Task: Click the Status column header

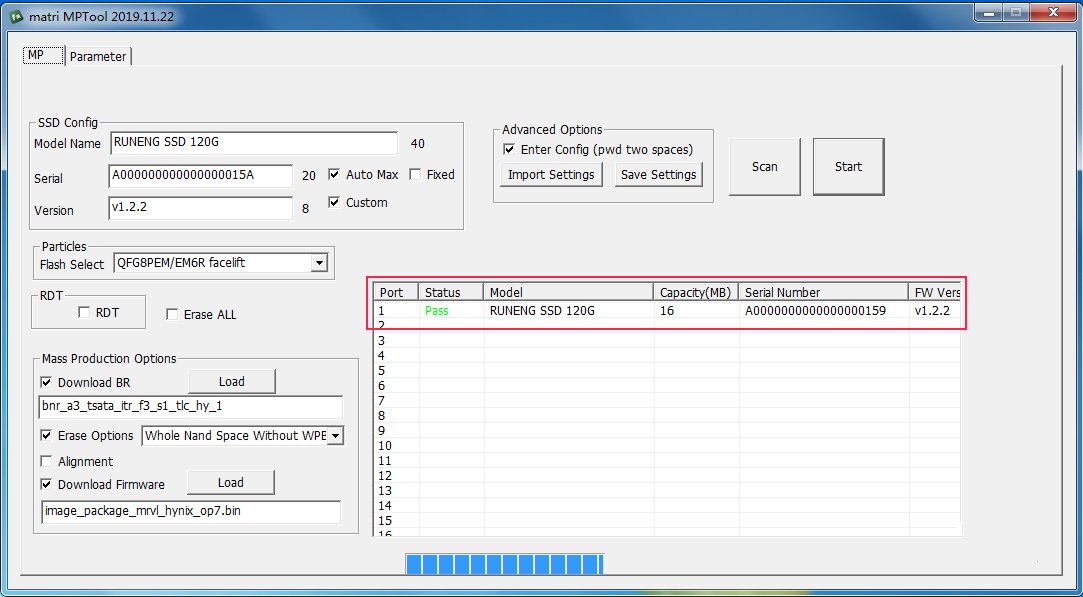Action: point(450,292)
